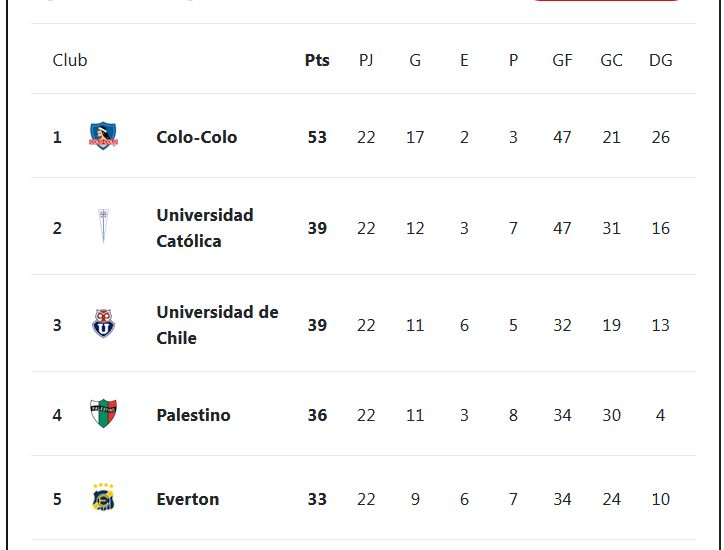Select the Palestino team name
This screenshot has height=550, width=724.
tap(193, 415)
